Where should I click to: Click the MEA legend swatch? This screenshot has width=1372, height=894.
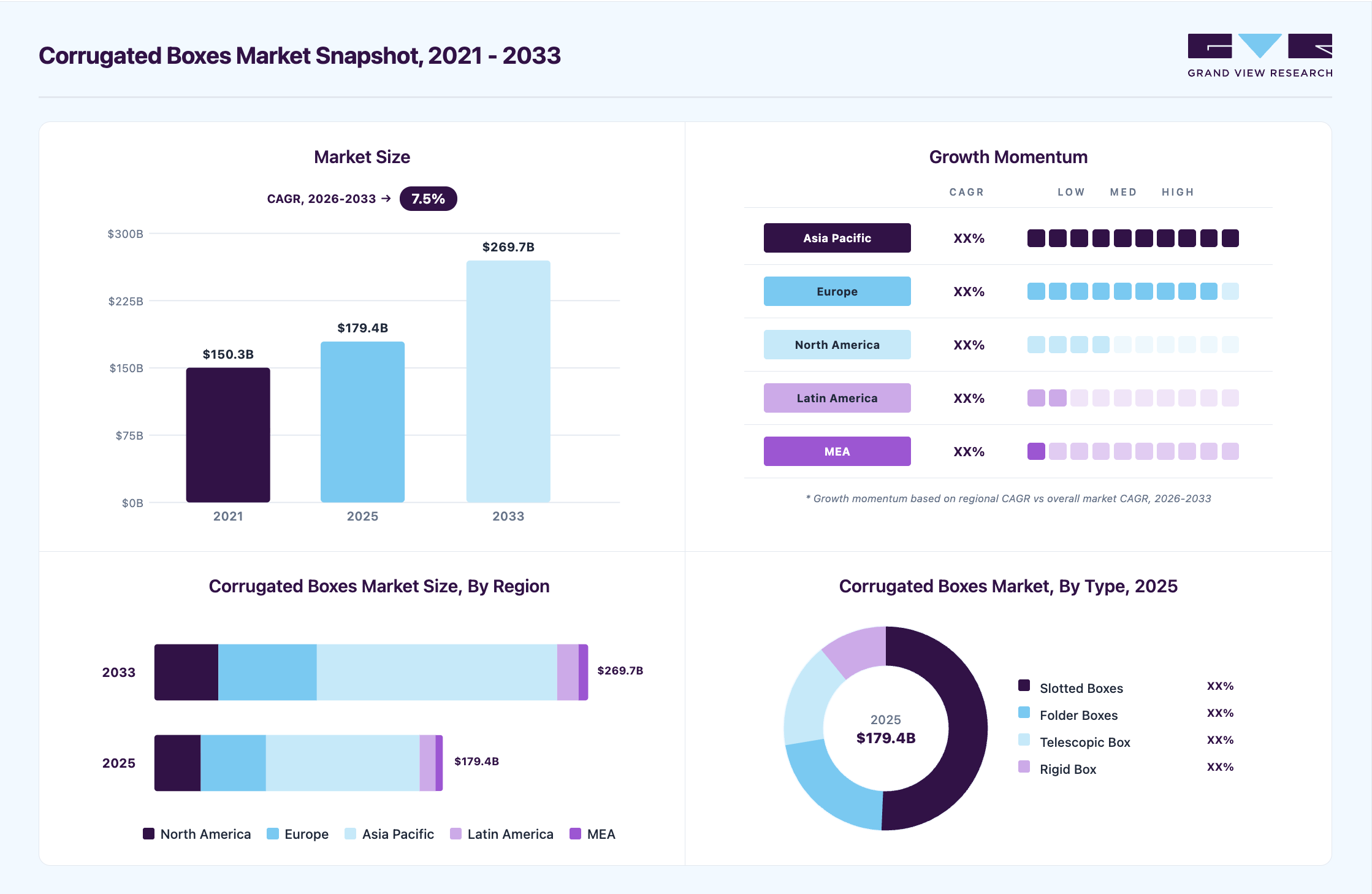[x=575, y=833]
